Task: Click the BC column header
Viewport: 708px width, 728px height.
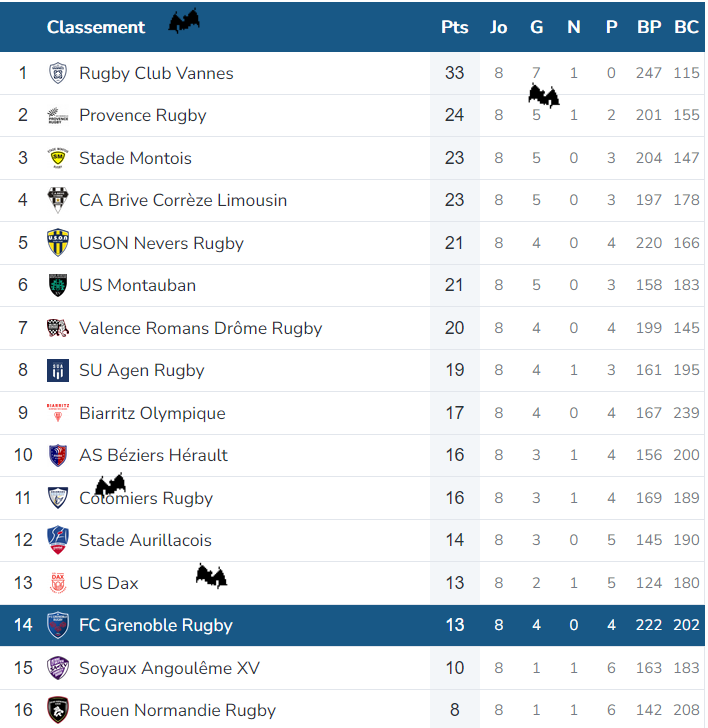Action: [686, 27]
